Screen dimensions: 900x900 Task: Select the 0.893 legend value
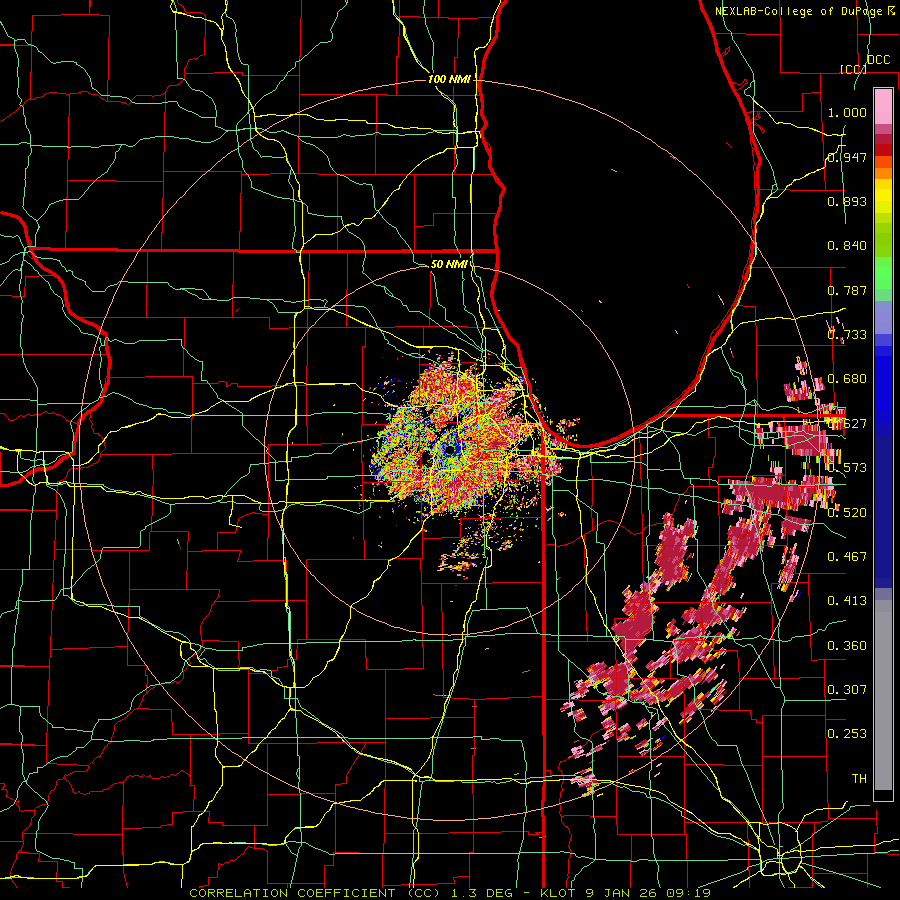847,201
